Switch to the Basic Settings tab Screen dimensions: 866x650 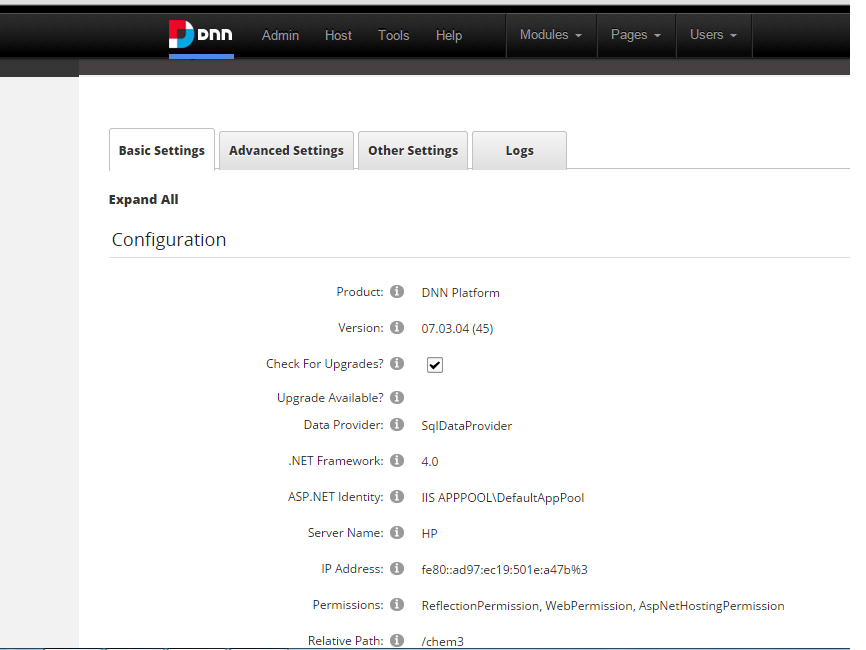click(x=162, y=150)
